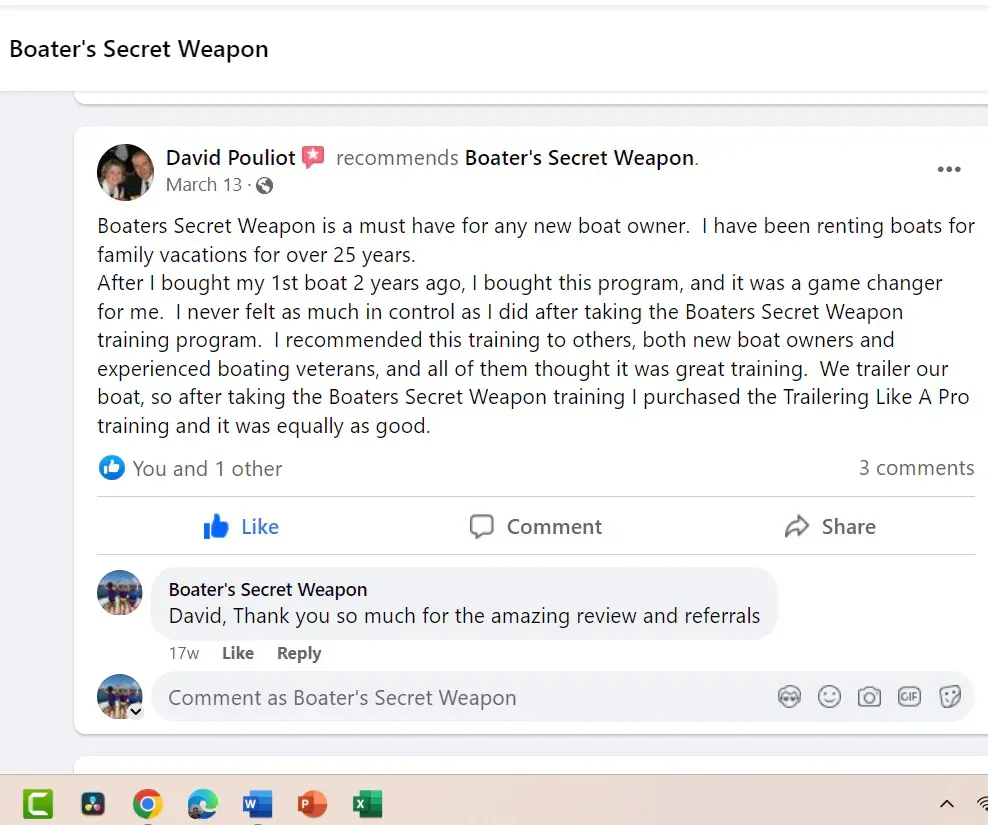
Task: Reply to Boater's Secret Weapon comment
Action: click(299, 653)
